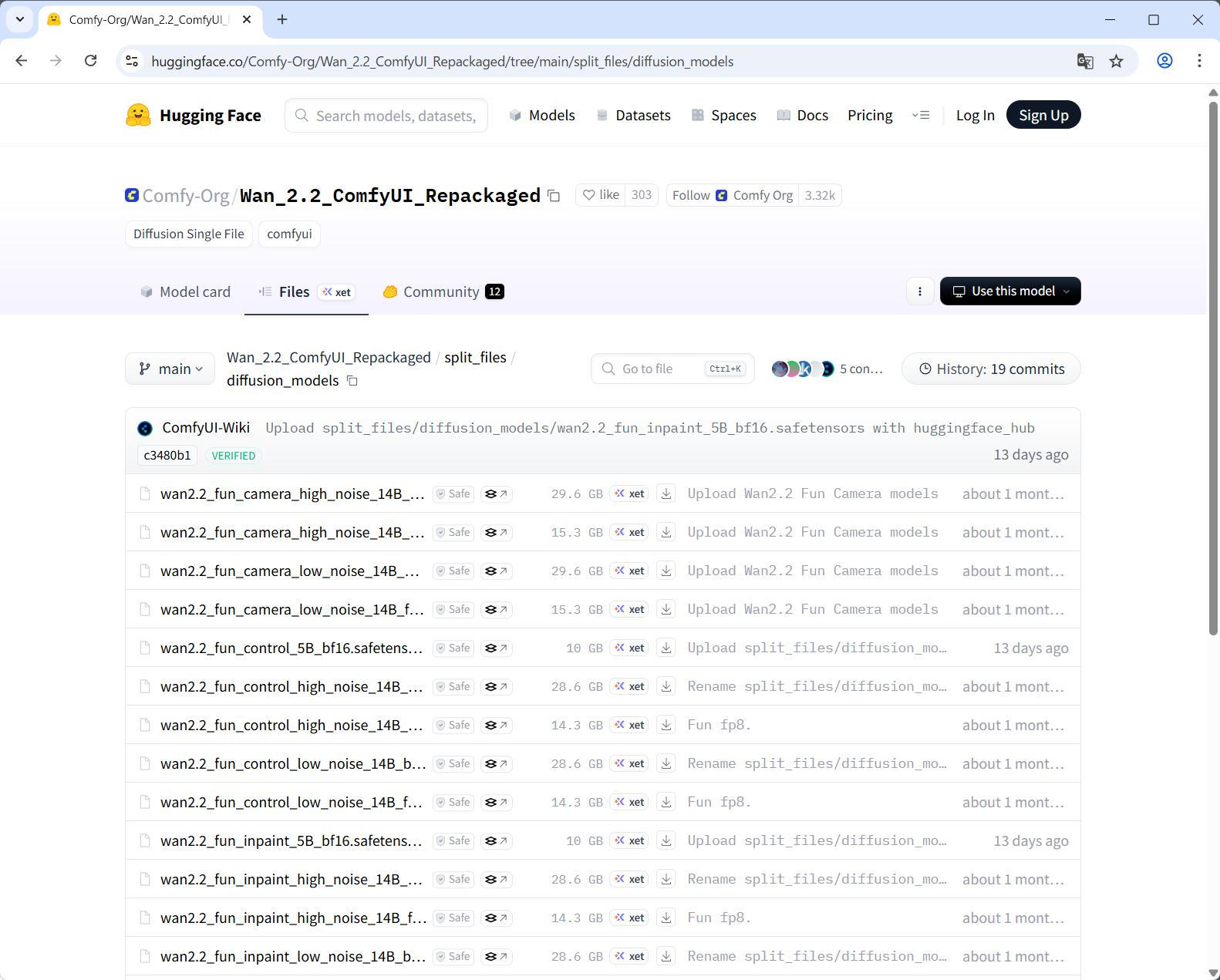Image resolution: width=1220 pixels, height=980 pixels.
Task: Open pickle scan link for wan2.2_fun_control_5B_bf16 row
Action: pyautogui.click(x=497, y=648)
